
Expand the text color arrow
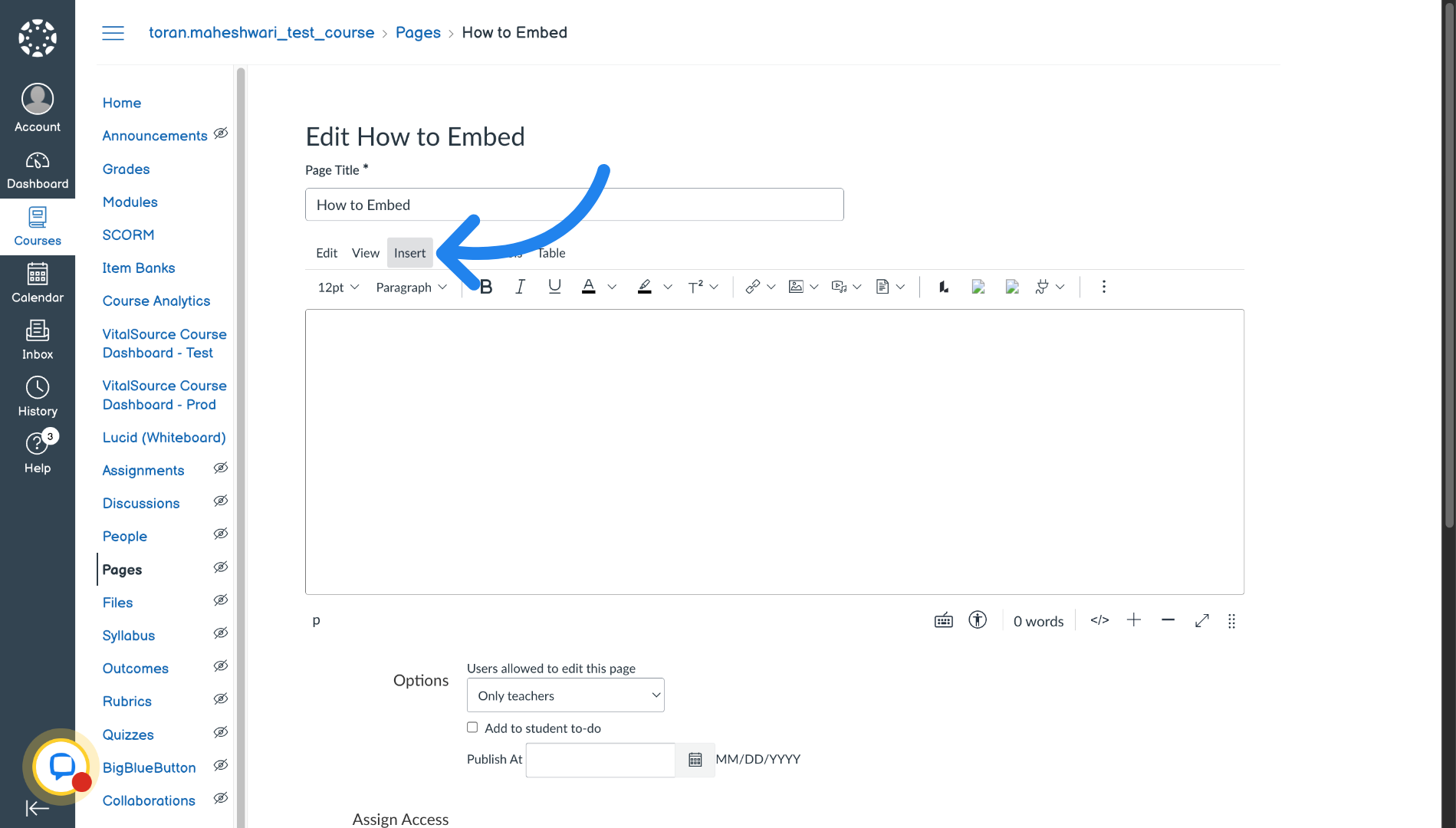pyautogui.click(x=612, y=287)
